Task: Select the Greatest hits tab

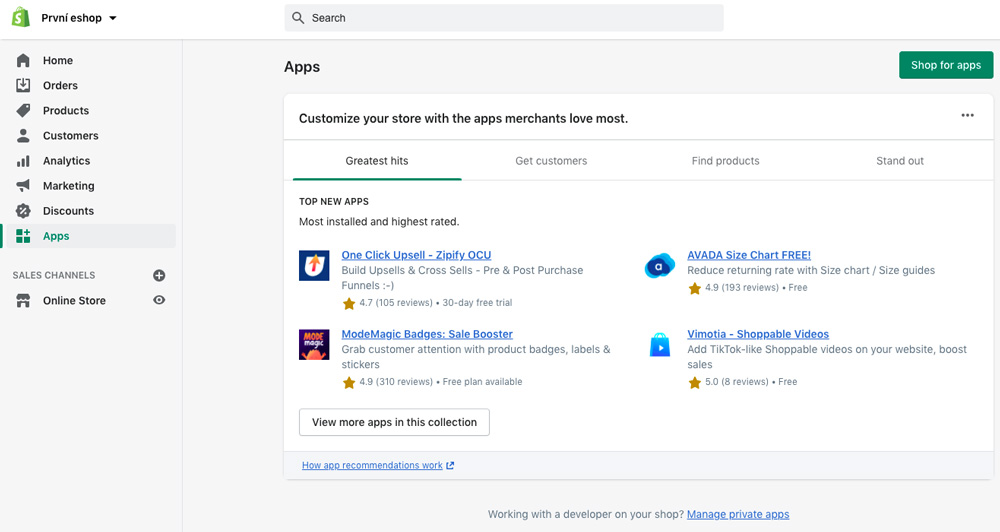Action: coord(377,161)
